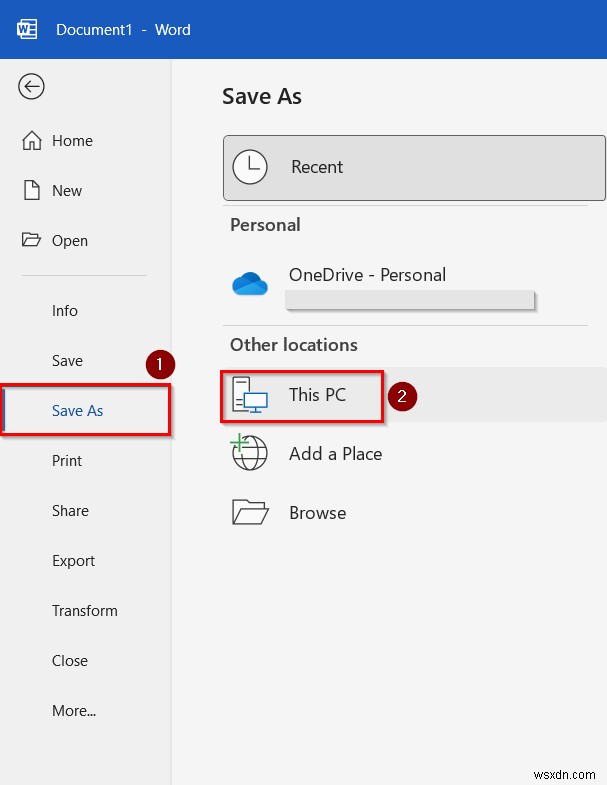Select Transform in the sidebar

click(86, 611)
